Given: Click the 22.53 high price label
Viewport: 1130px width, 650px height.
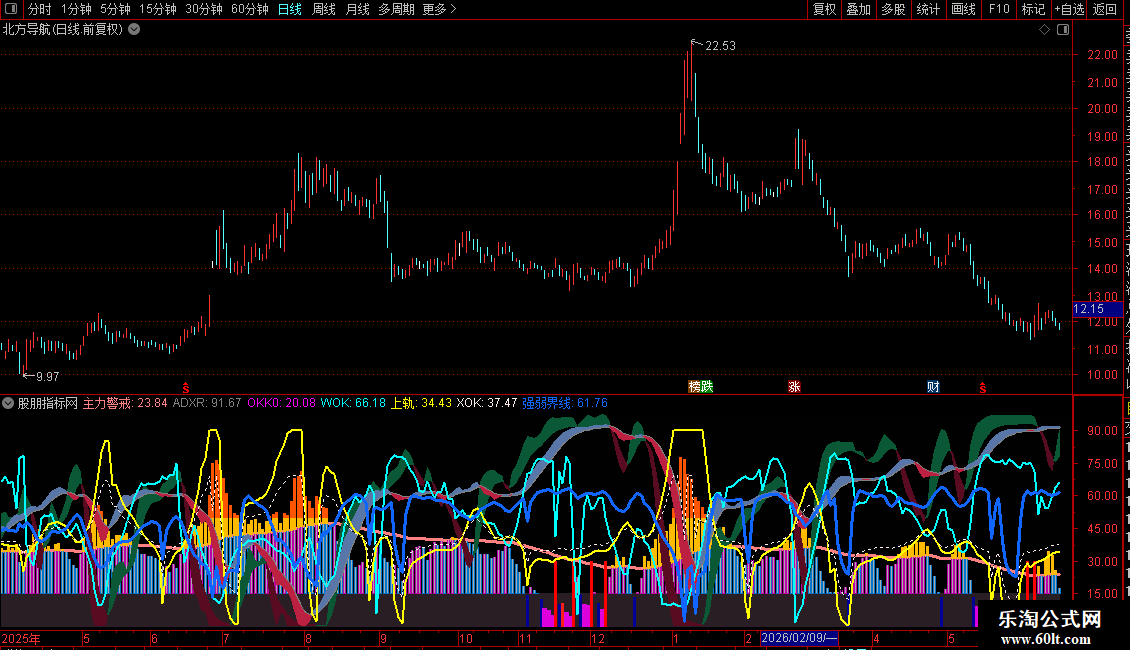Looking at the screenshot, I should tap(720, 46).
